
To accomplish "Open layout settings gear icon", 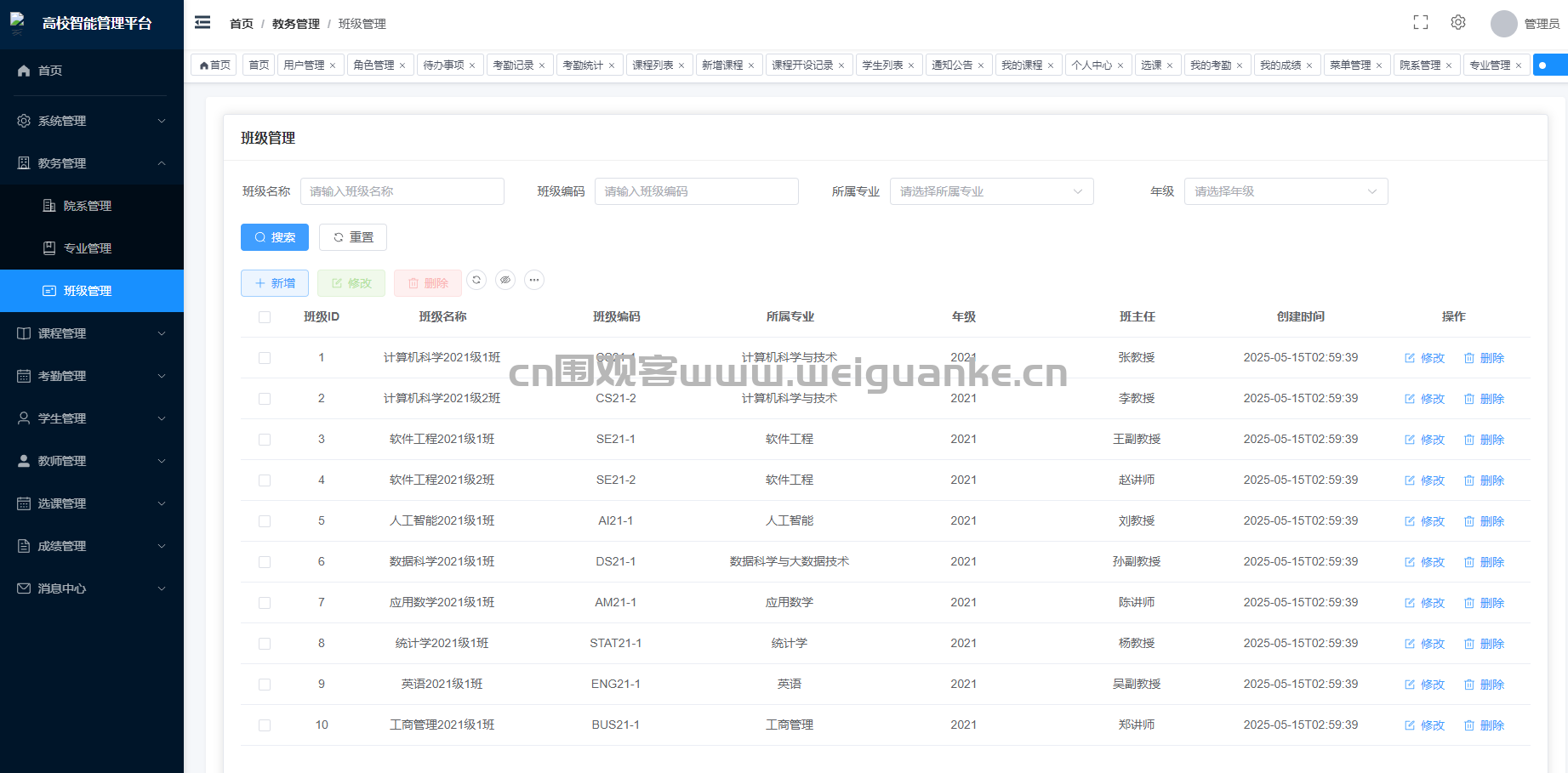I will click(1457, 23).
